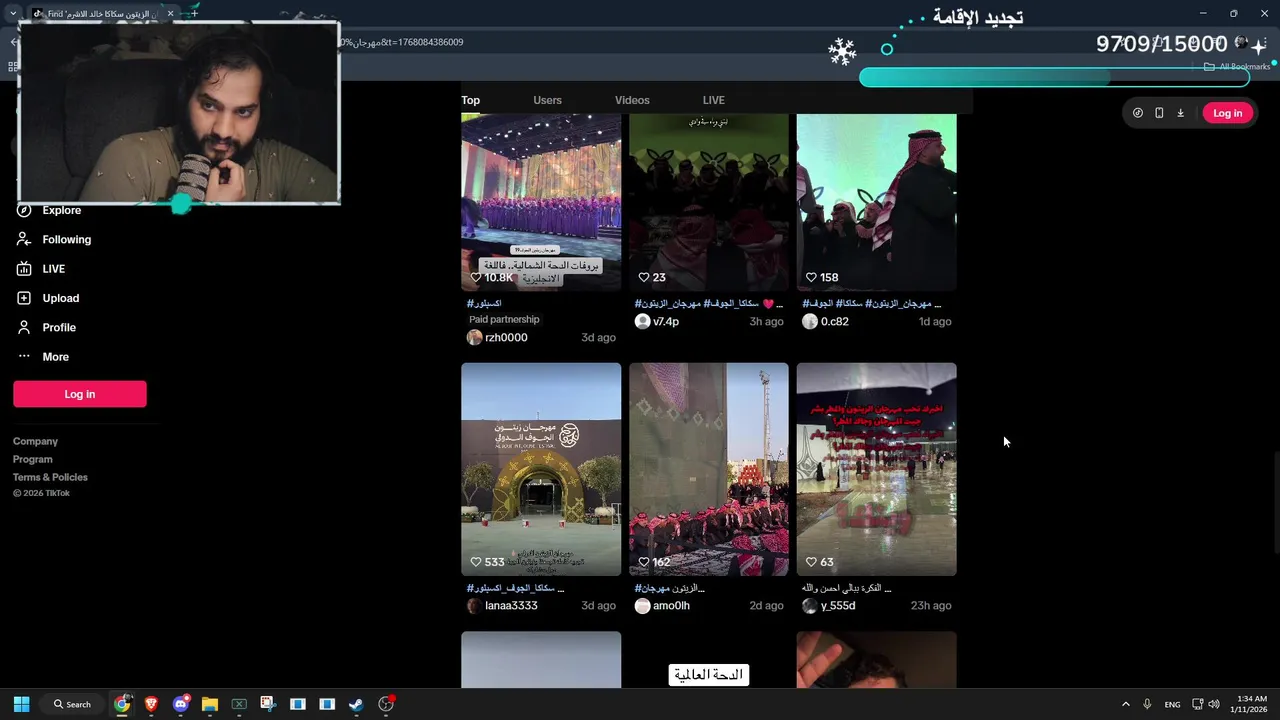Switch to the Top results tab

[470, 100]
